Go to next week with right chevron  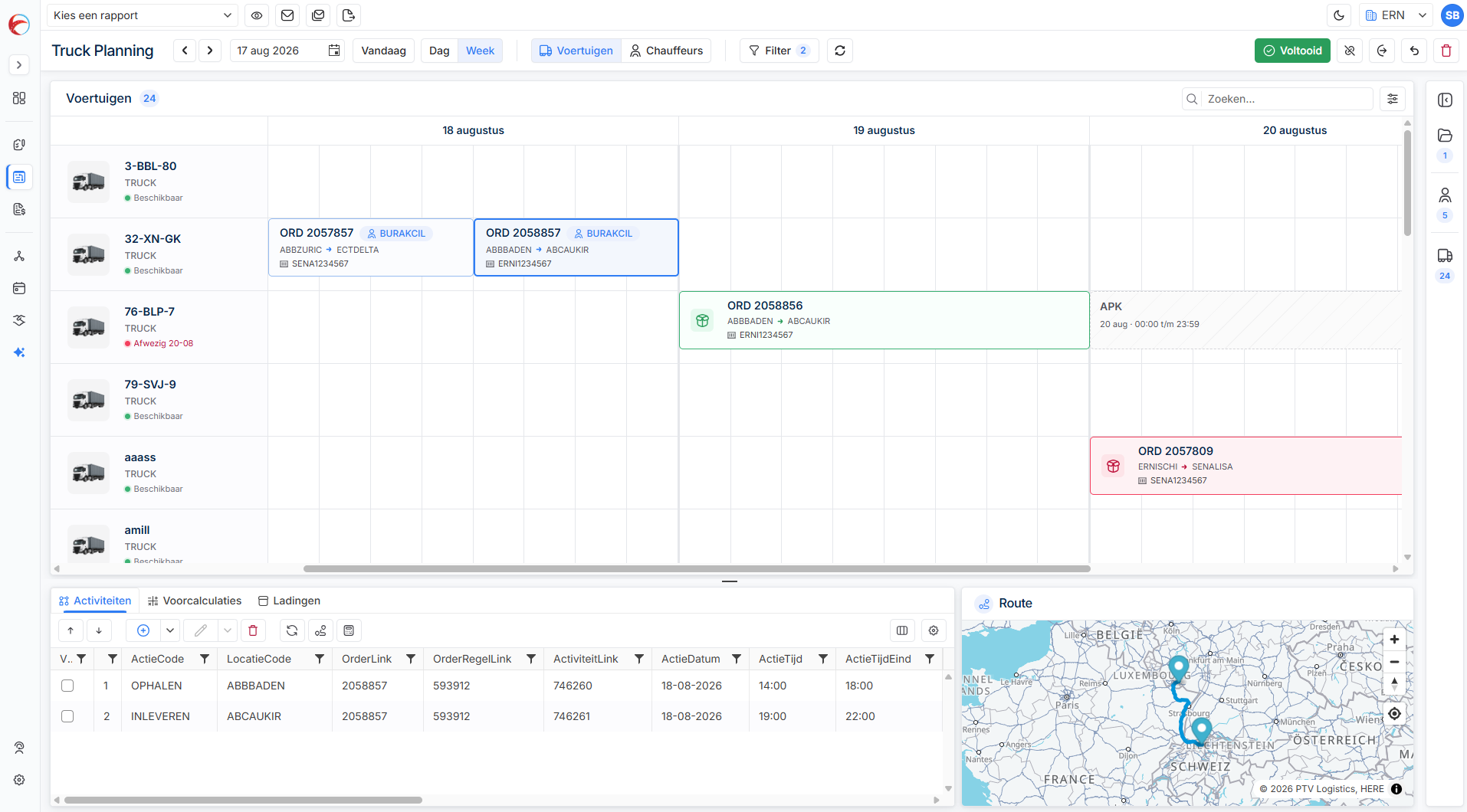[x=210, y=51]
